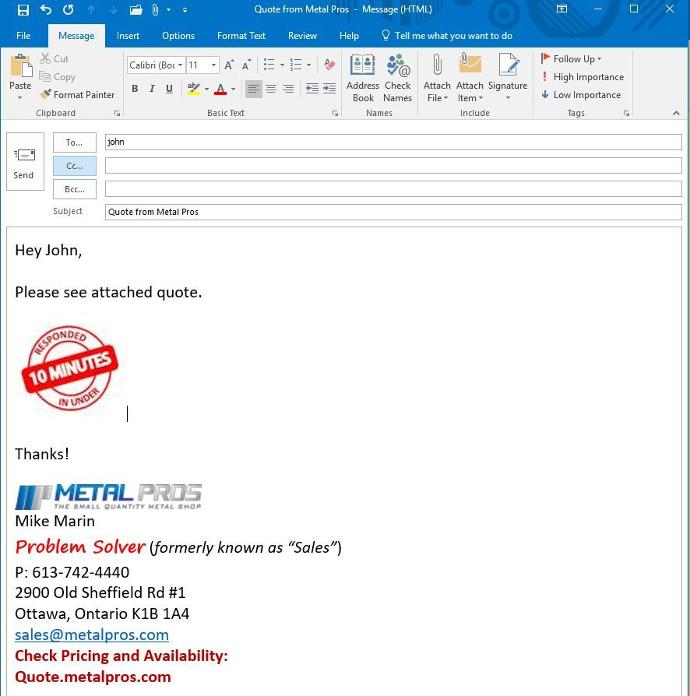Expand the bullet style dropdown arrow
Image resolution: width=690 pixels, height=696 pixels.
click(282, 65)
